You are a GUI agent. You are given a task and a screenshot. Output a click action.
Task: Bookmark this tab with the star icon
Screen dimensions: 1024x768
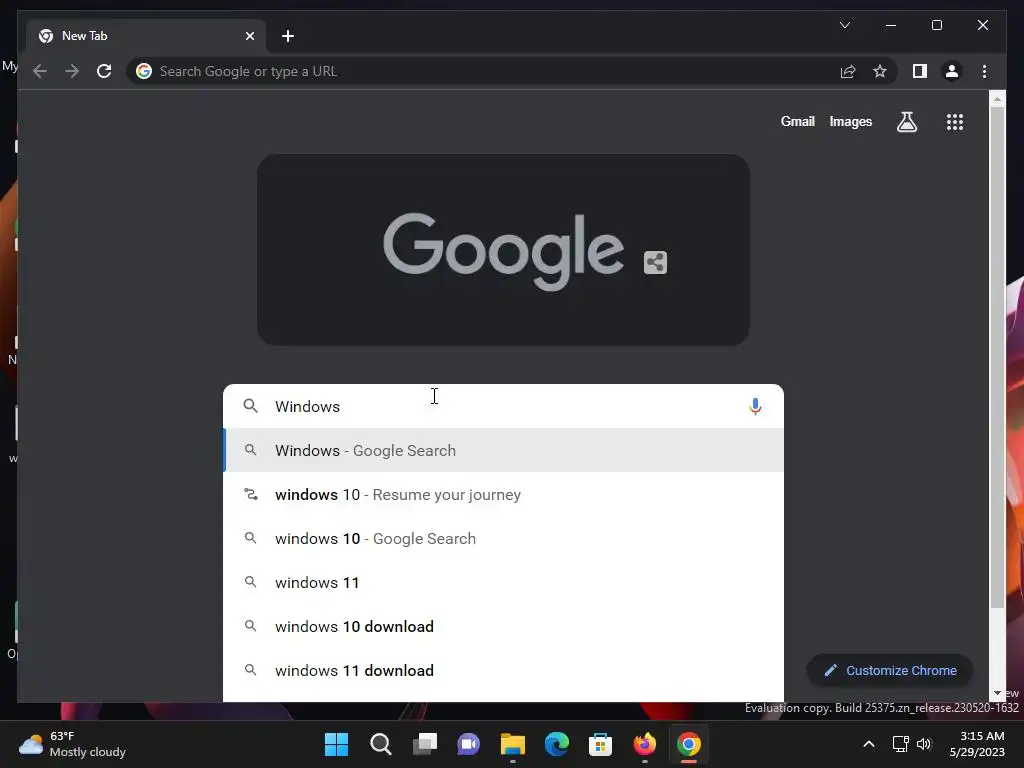pyautogui.click(x=880, y=71)
